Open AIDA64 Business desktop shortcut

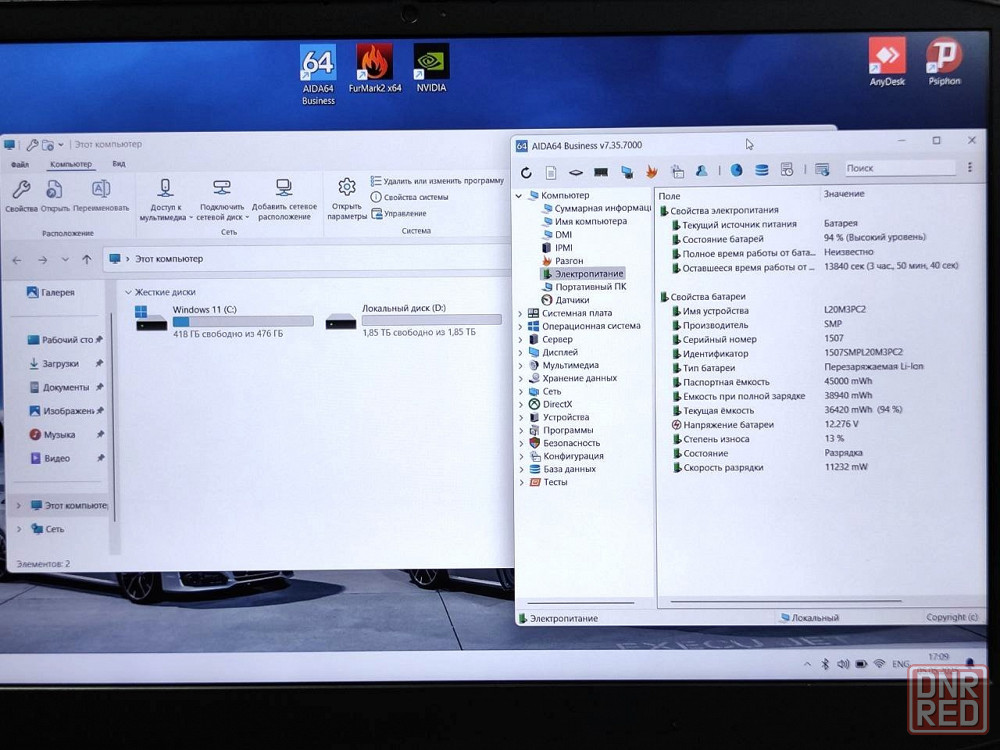(318, 74)
